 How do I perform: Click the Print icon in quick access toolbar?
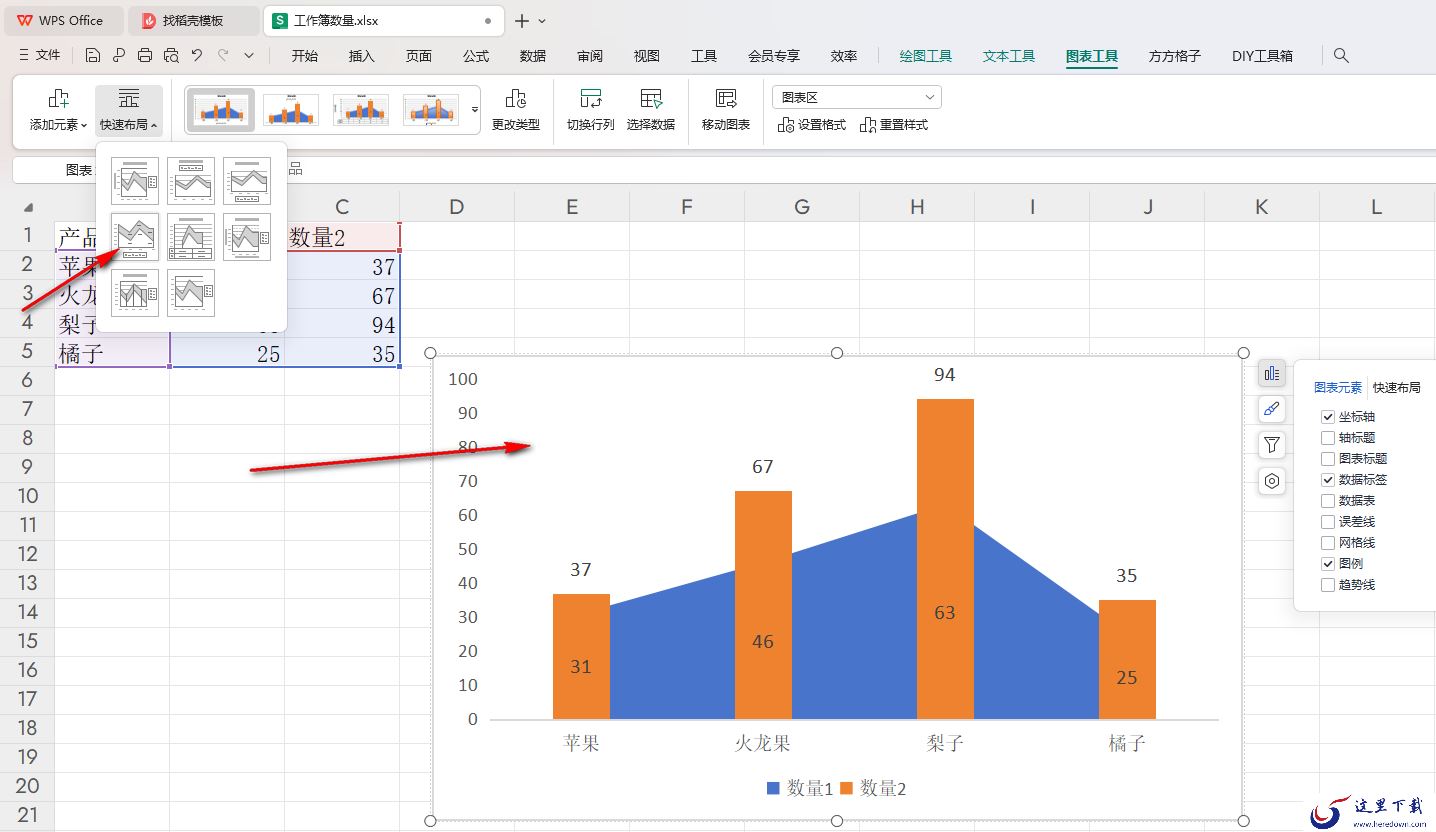[x=145, y=56]
